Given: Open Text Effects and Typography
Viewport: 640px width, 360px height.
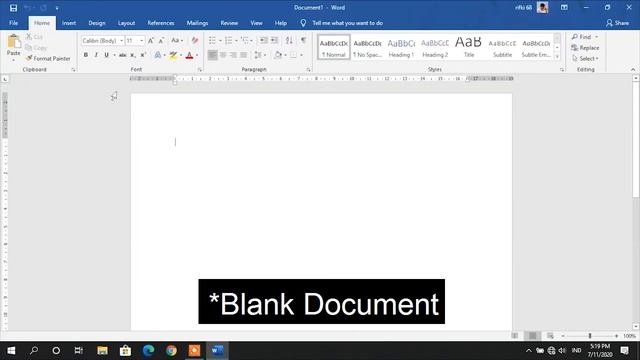Looking at the screenshot, I should pyautogui.click(x=158, y=55).
